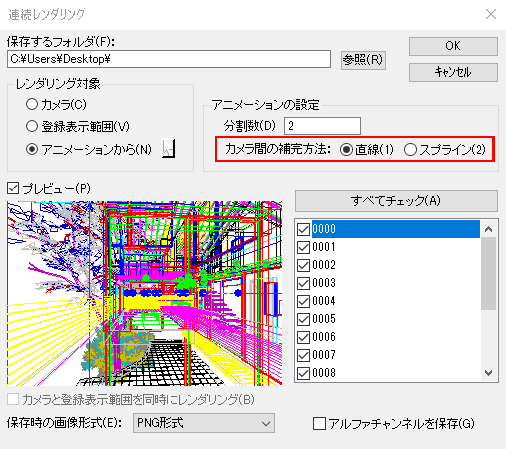
Task: Confirm with the OK button
Action: coord(453,46)
